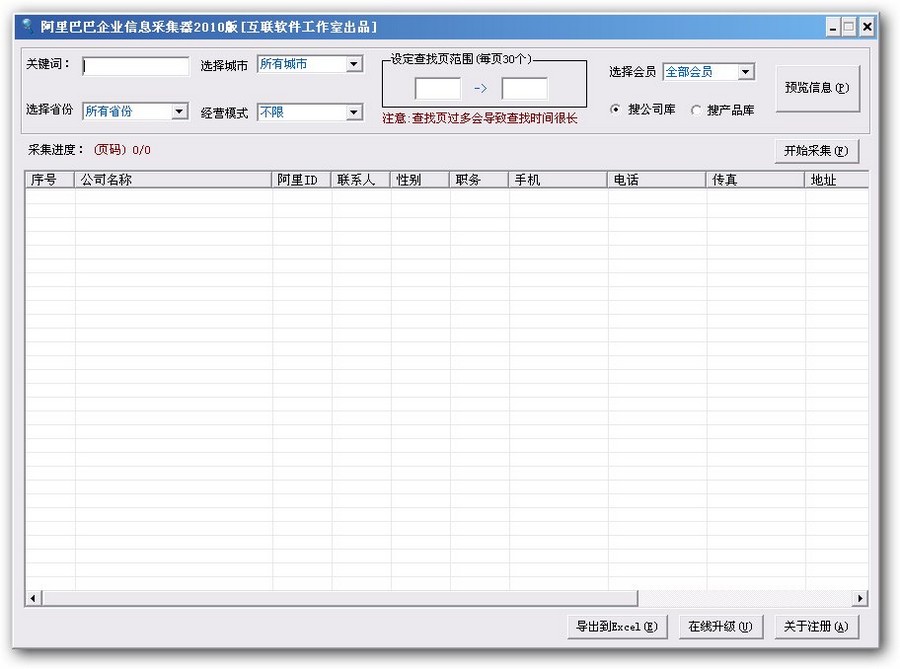Click the 阿里ID column header

point(301,180)
